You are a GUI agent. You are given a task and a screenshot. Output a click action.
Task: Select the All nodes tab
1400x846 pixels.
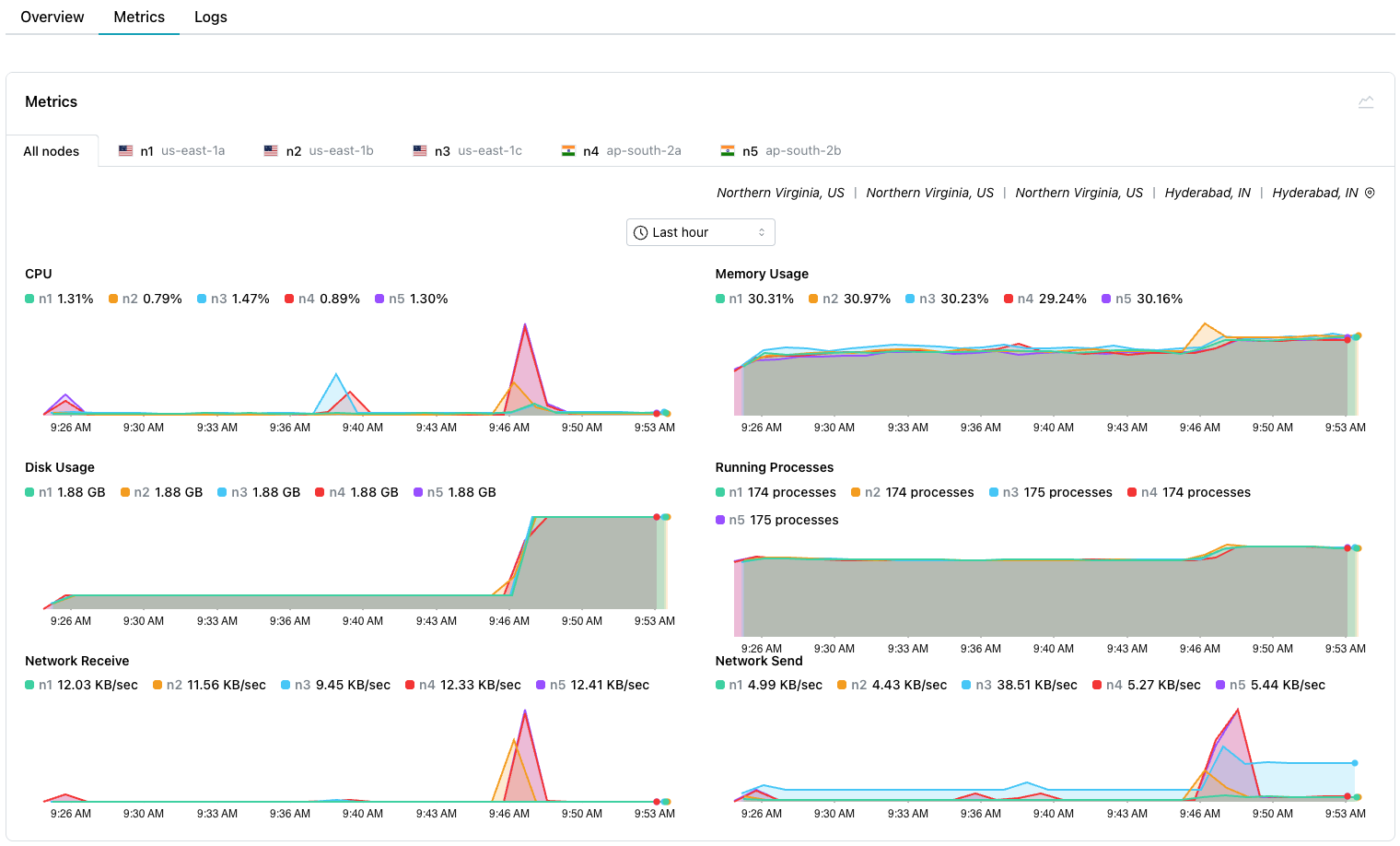(51, 150)
